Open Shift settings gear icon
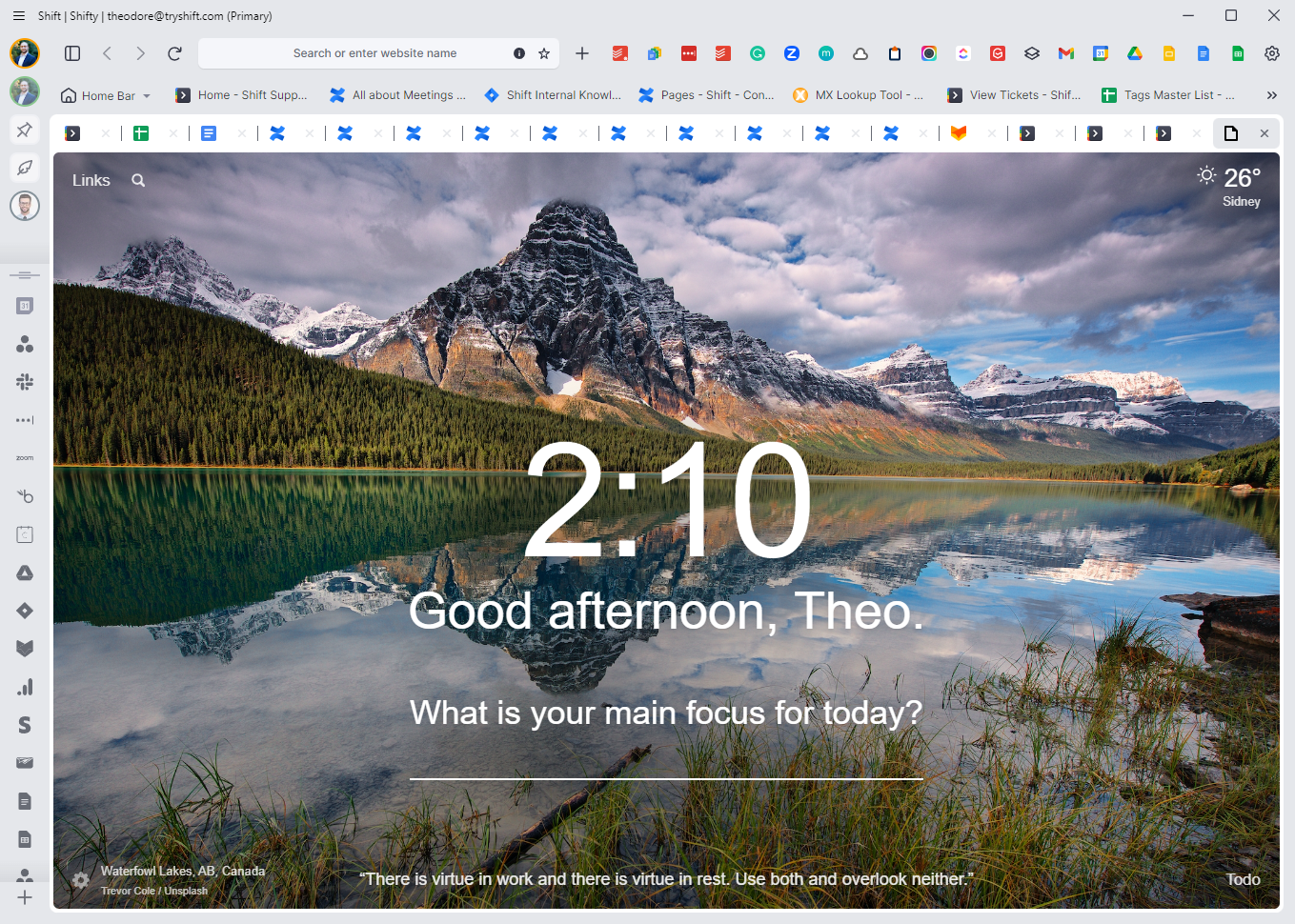This screenshot has height=924, width=1295. [x=1272, y=53]
